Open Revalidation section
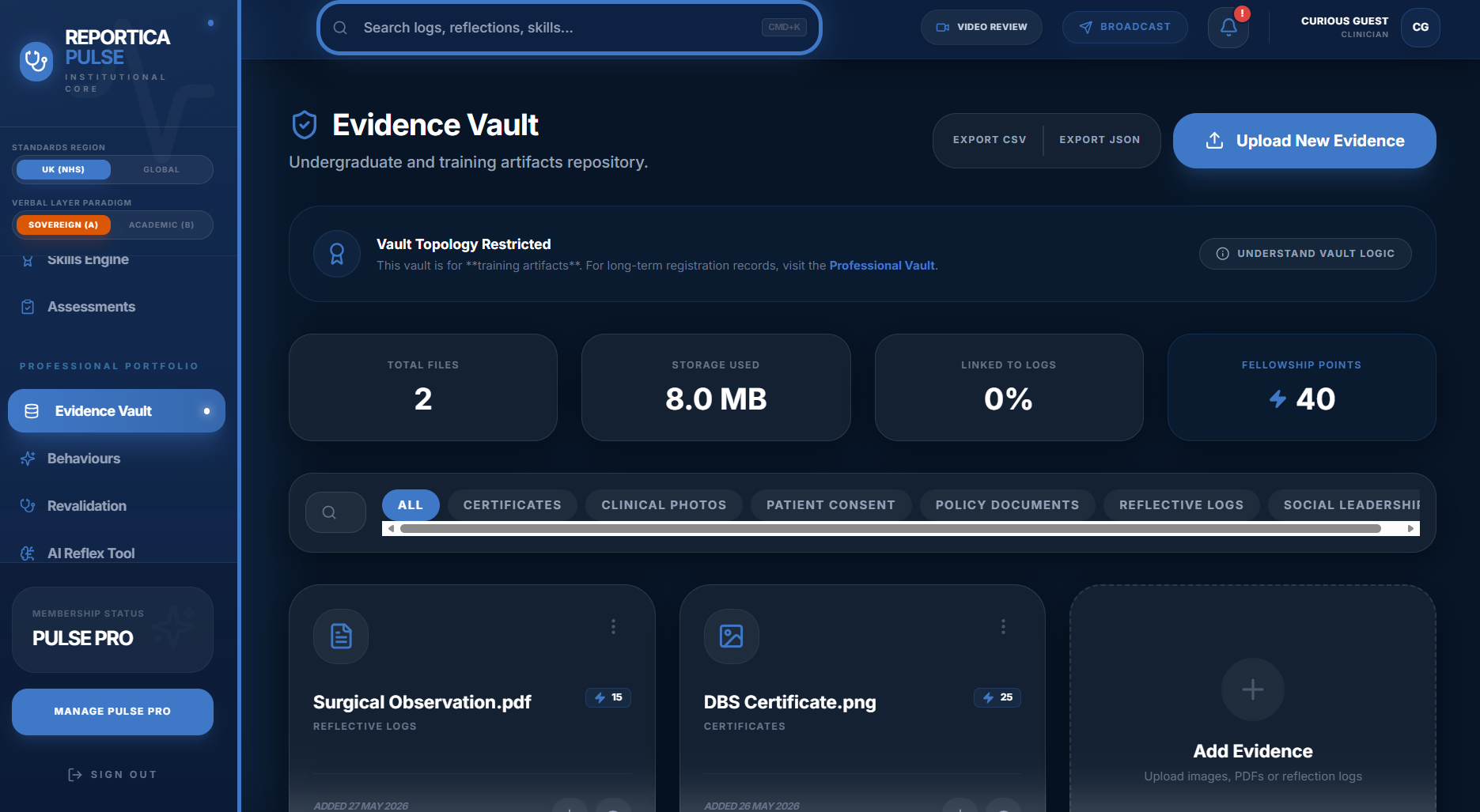1480x812 pixels. 87,506
